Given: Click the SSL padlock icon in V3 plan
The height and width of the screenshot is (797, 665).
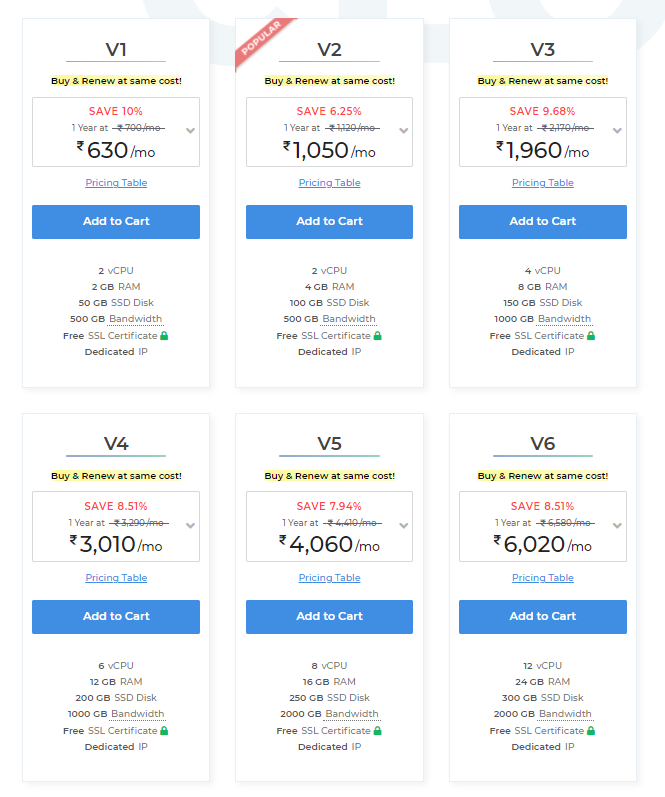Looking at the screenshot, I should [591, 336].
